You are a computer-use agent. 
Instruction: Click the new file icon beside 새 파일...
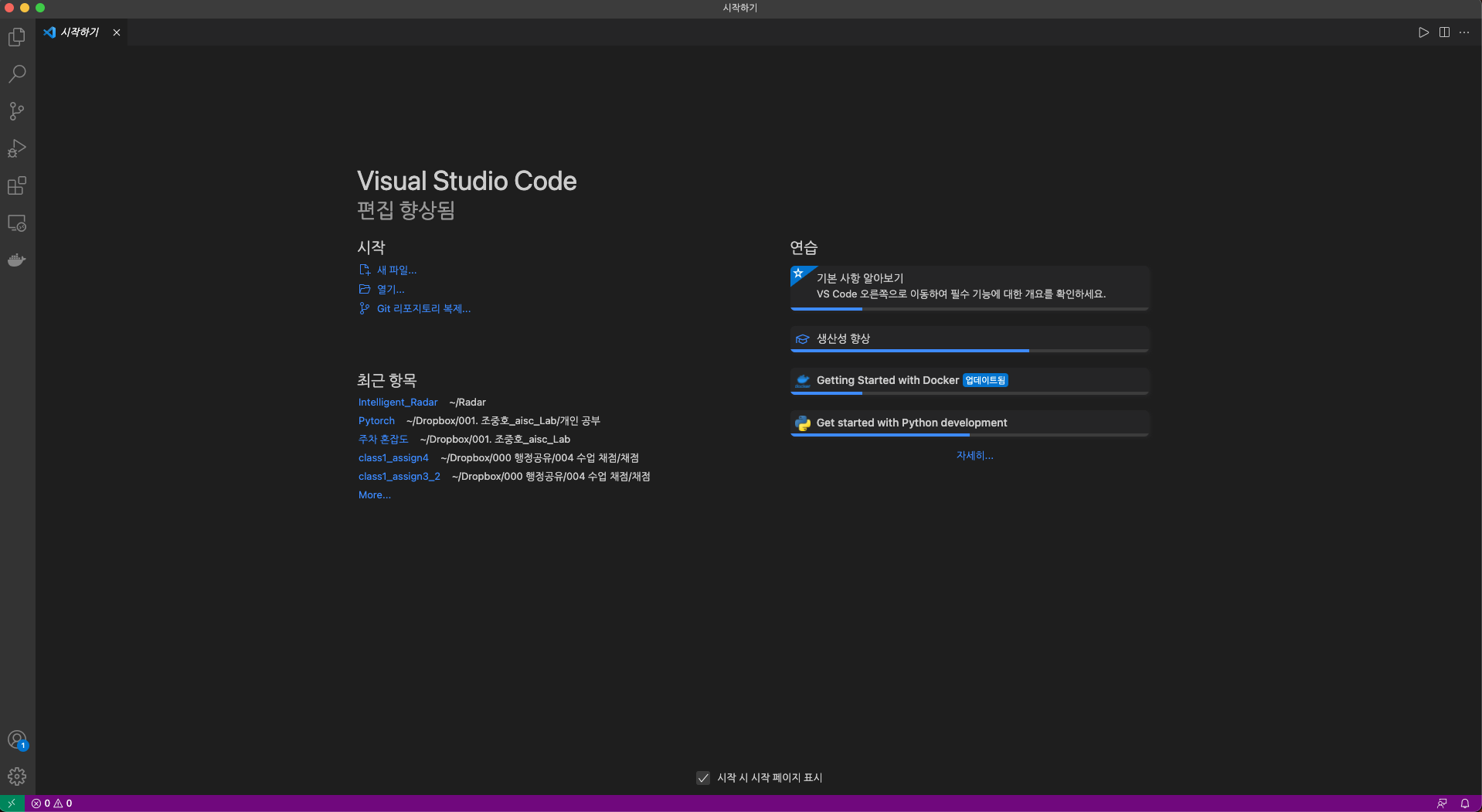pos(365,270)
